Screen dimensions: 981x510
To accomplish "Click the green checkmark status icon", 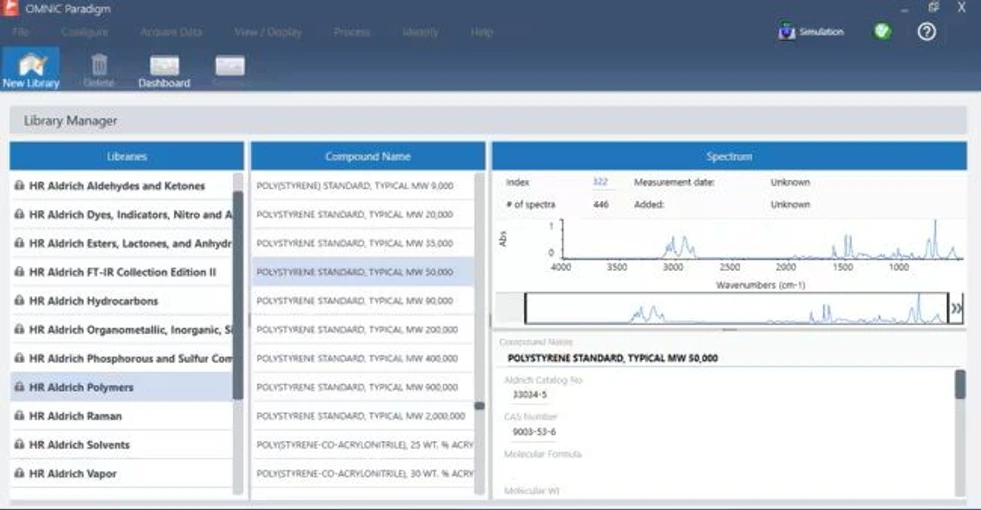I will pyautogui.click(x=882, y=31).
